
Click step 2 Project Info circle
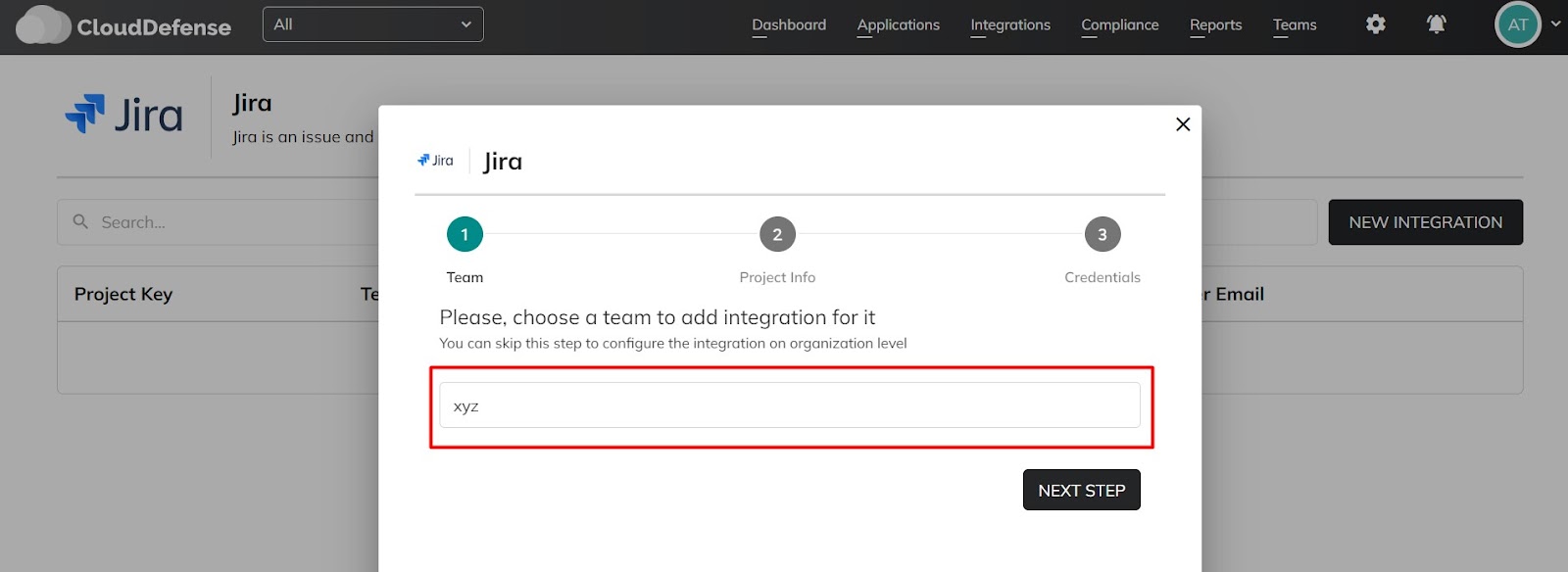coord(777,234)
